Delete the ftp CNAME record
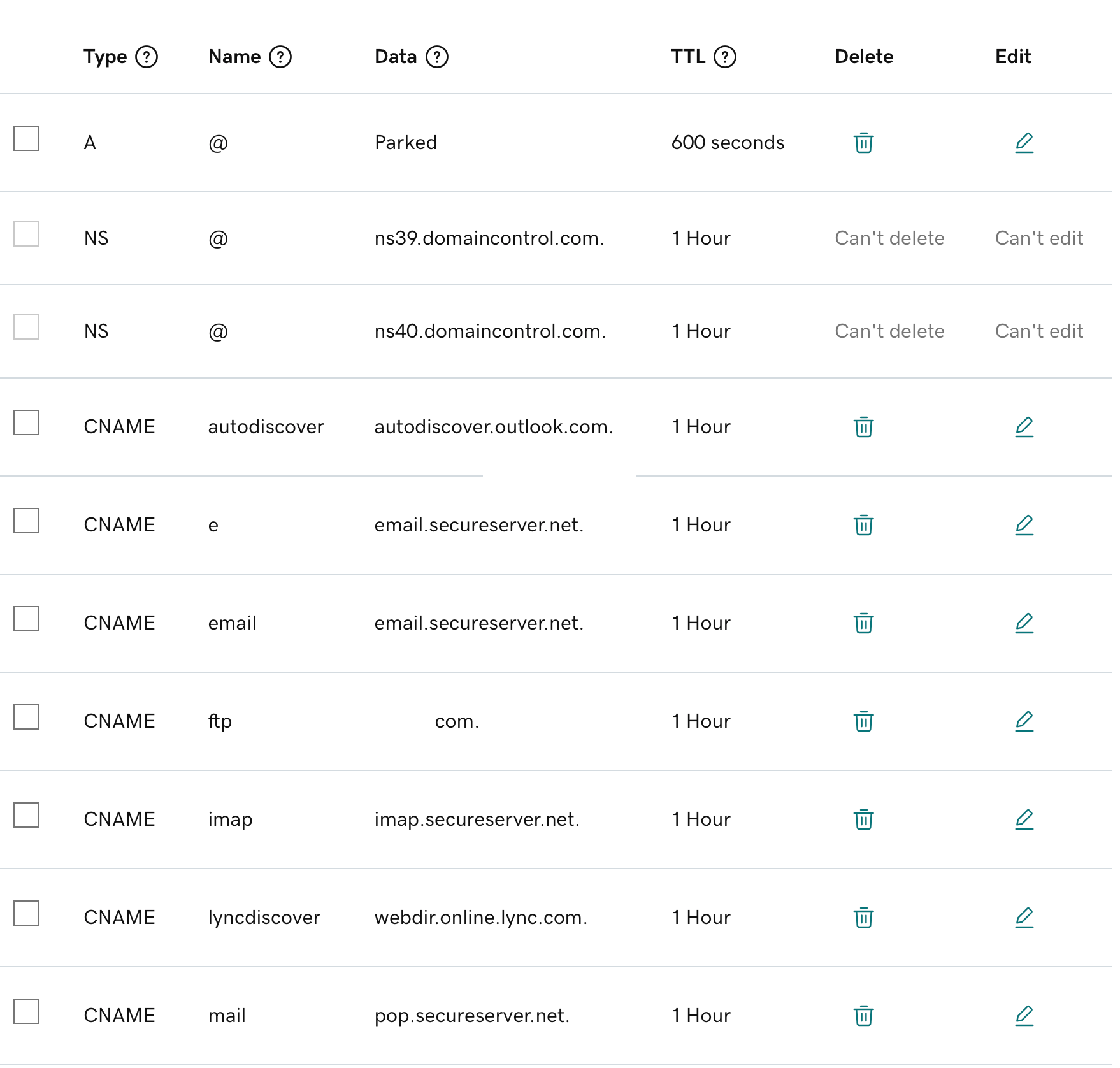The image size is (1120, 1068). coord(863,721)
